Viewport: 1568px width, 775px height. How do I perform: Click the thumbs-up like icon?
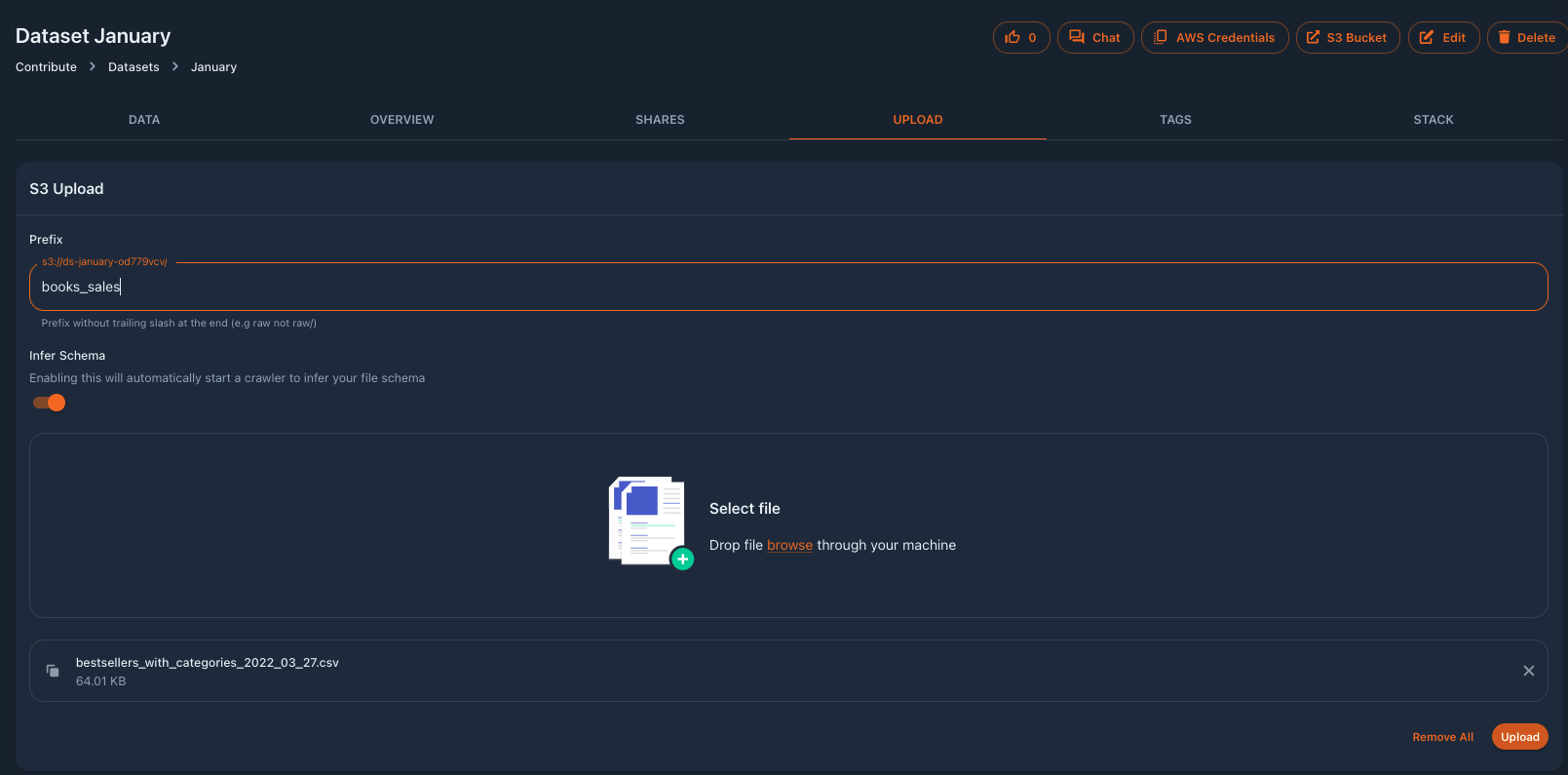1013,37
